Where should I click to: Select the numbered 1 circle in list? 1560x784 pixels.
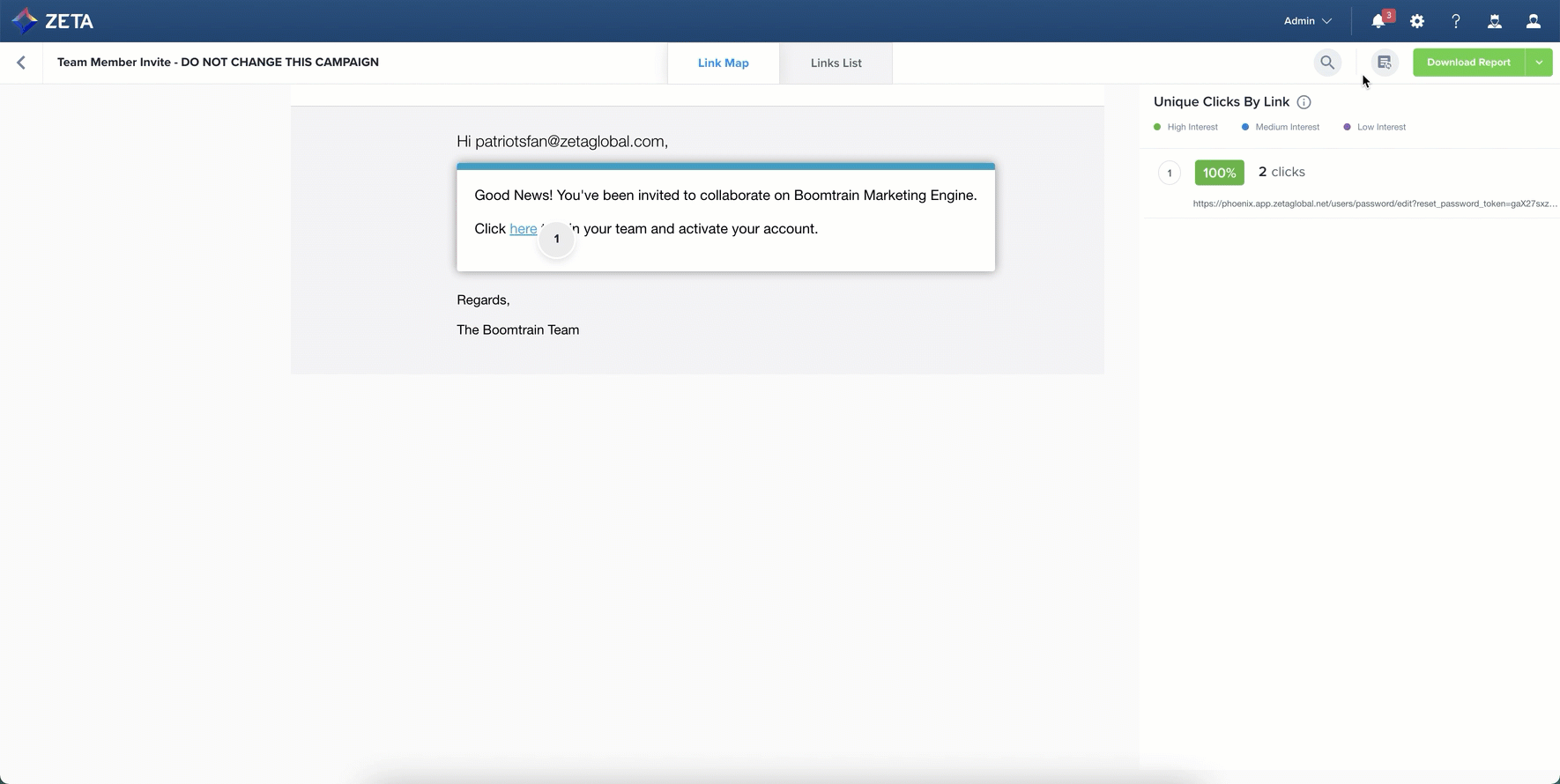[x=1170, y=173]
